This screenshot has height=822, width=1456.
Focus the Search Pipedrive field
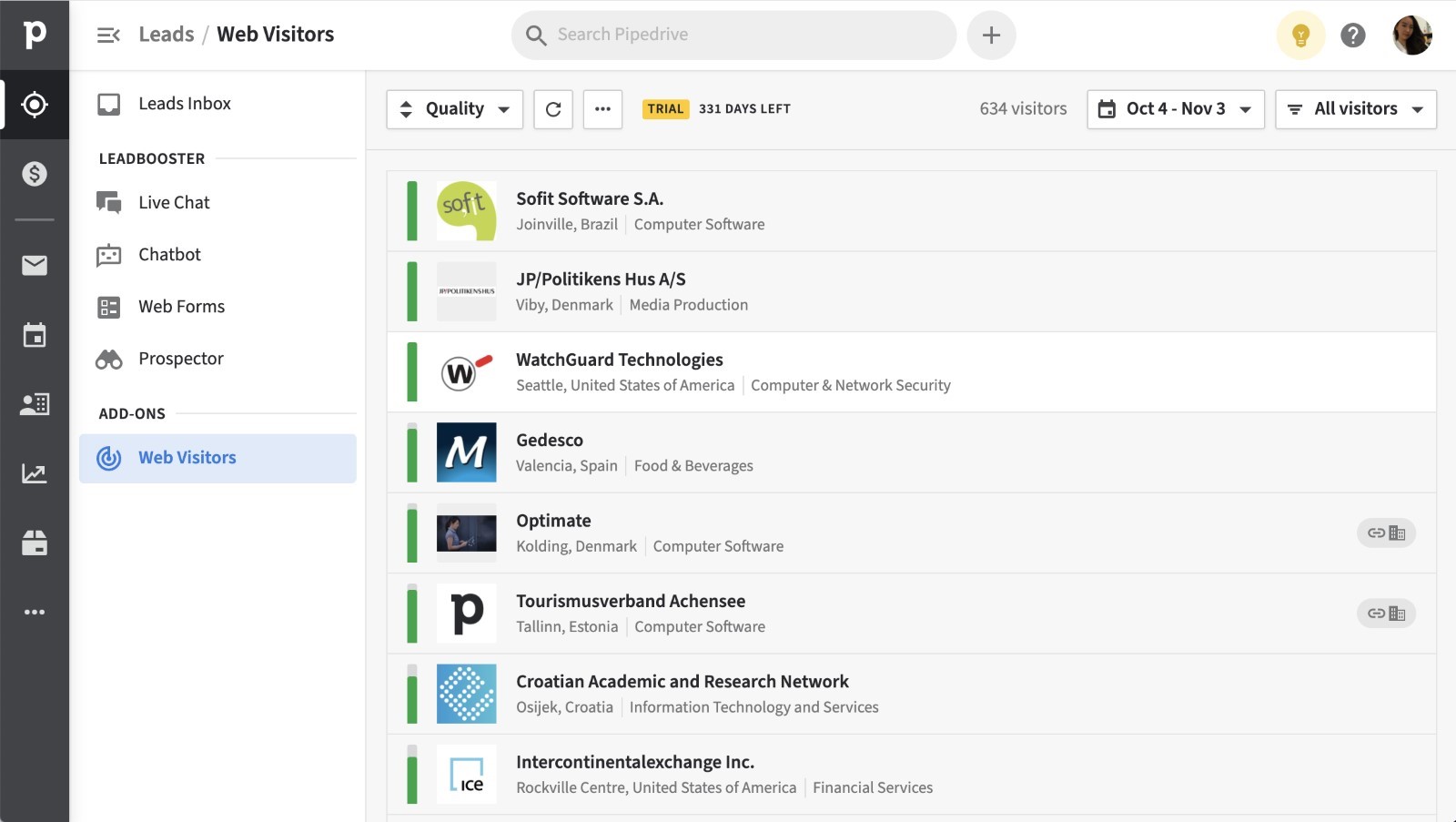(x=733, y=36)
